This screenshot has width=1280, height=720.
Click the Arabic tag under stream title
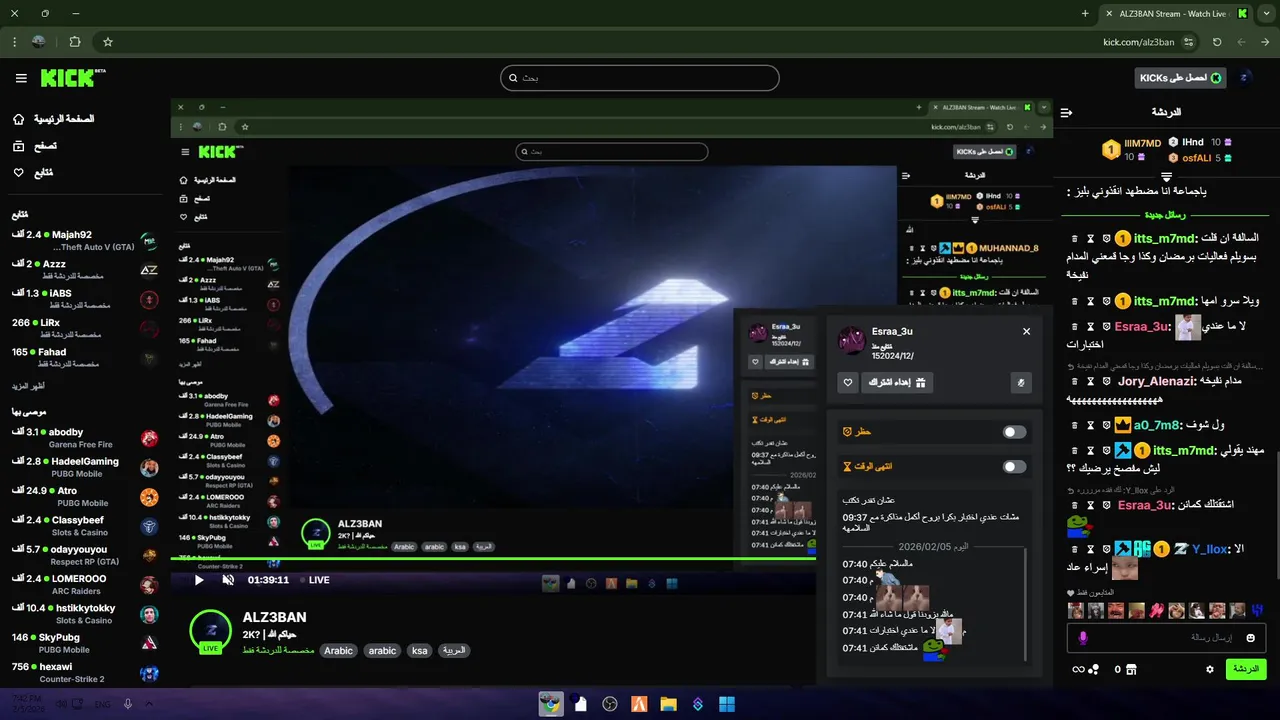[338, 650]
